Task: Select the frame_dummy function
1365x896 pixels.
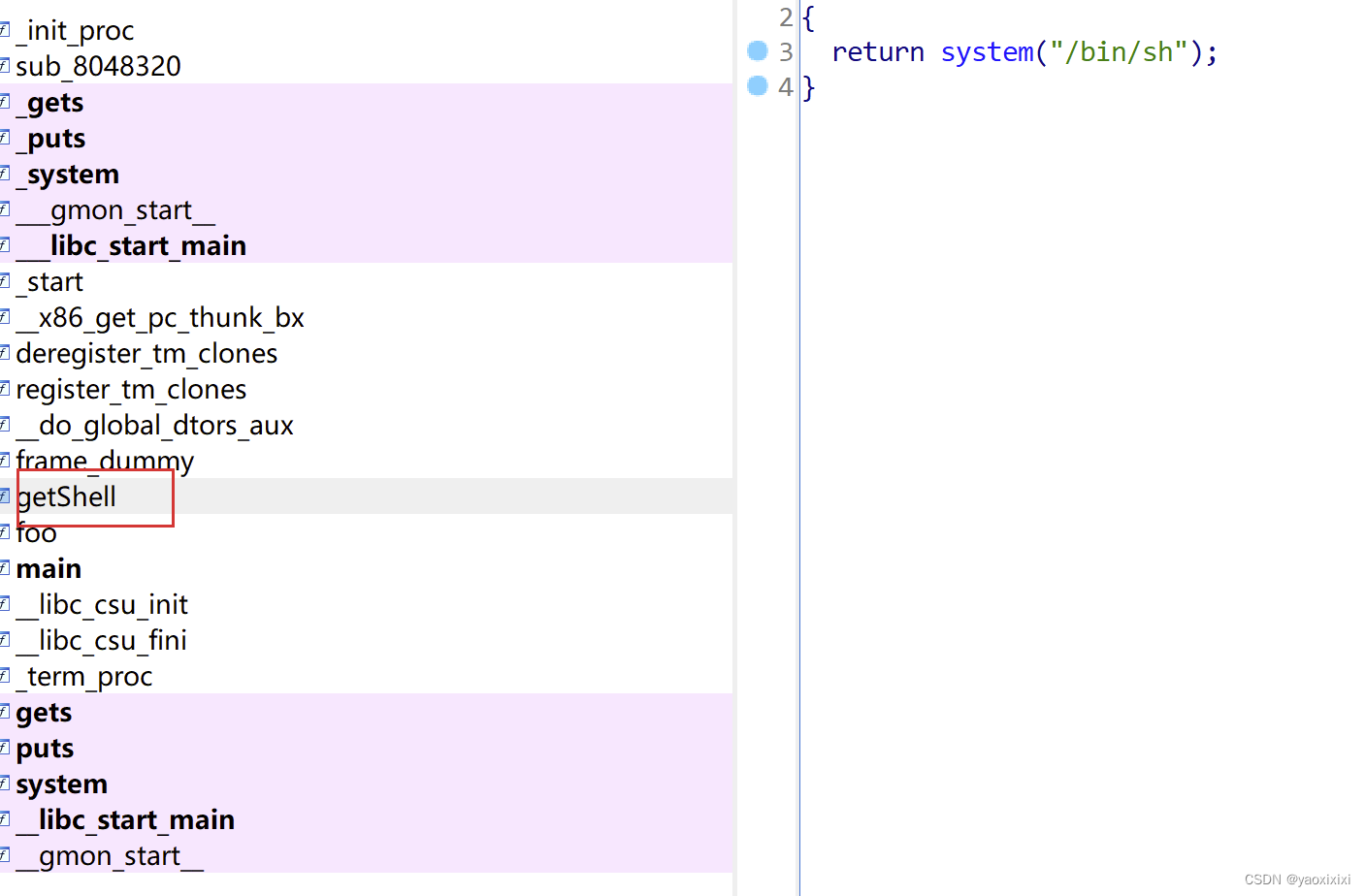Action: [x=105, y=461]
